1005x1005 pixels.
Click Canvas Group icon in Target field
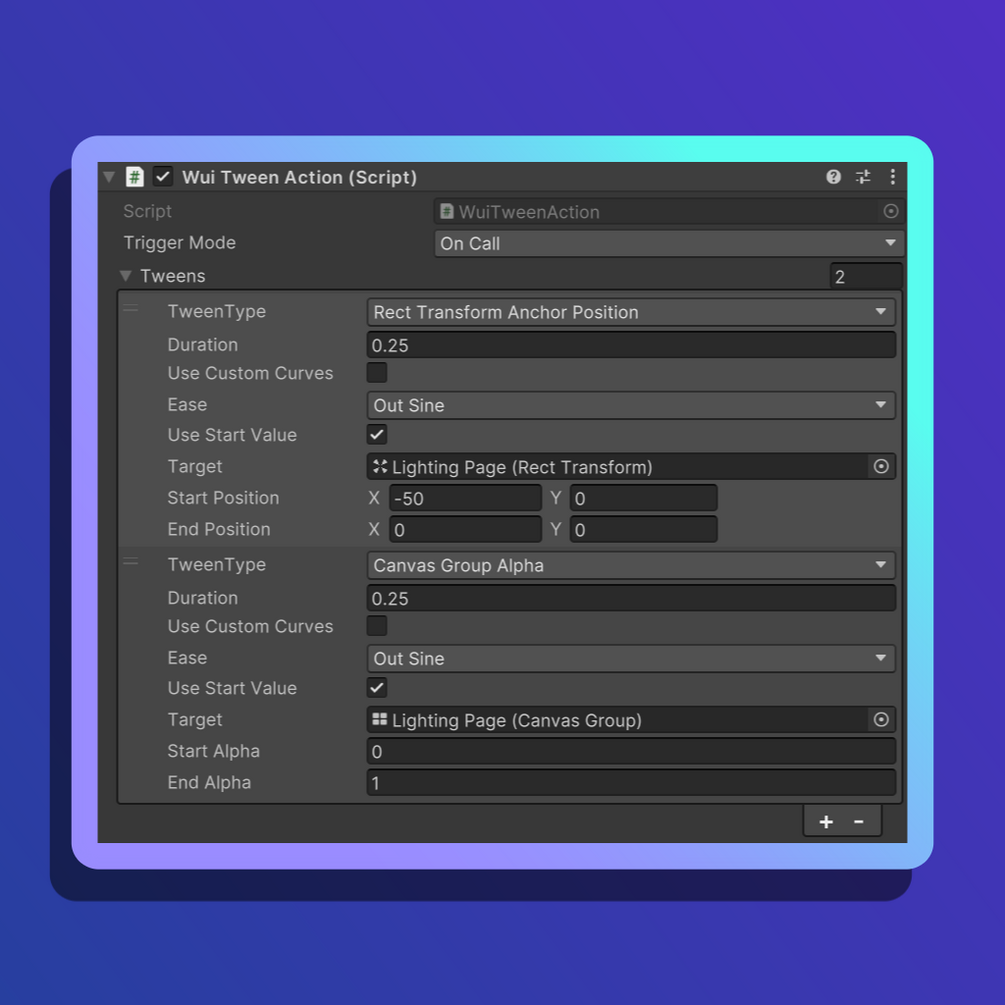(x=380, y=720)
